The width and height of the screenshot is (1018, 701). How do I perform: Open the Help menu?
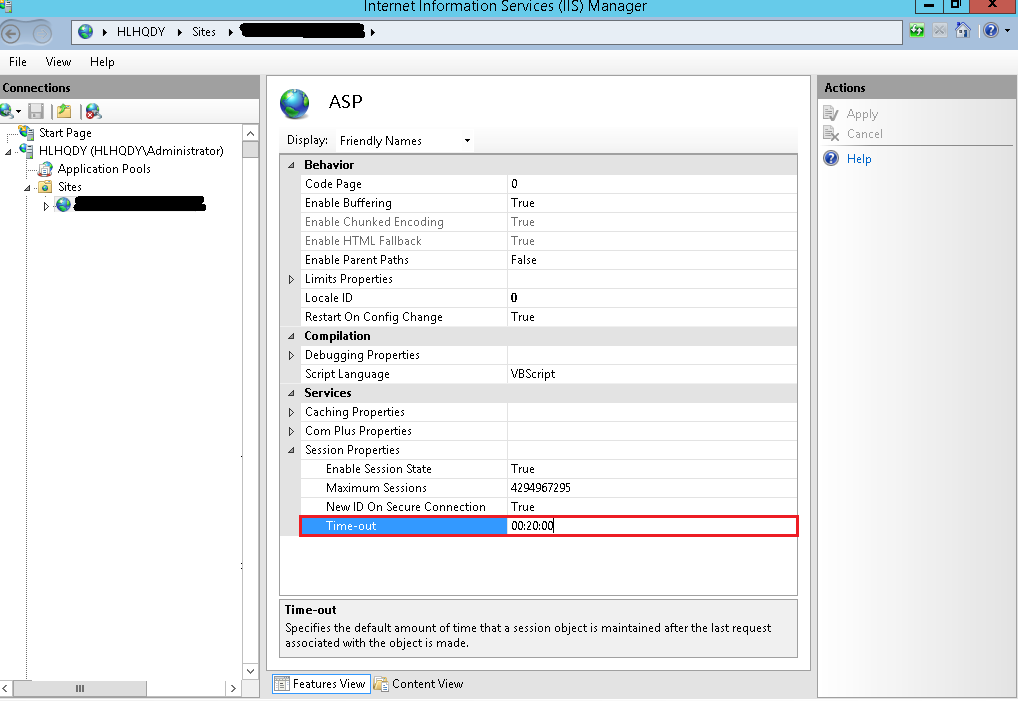click(102, 62)
